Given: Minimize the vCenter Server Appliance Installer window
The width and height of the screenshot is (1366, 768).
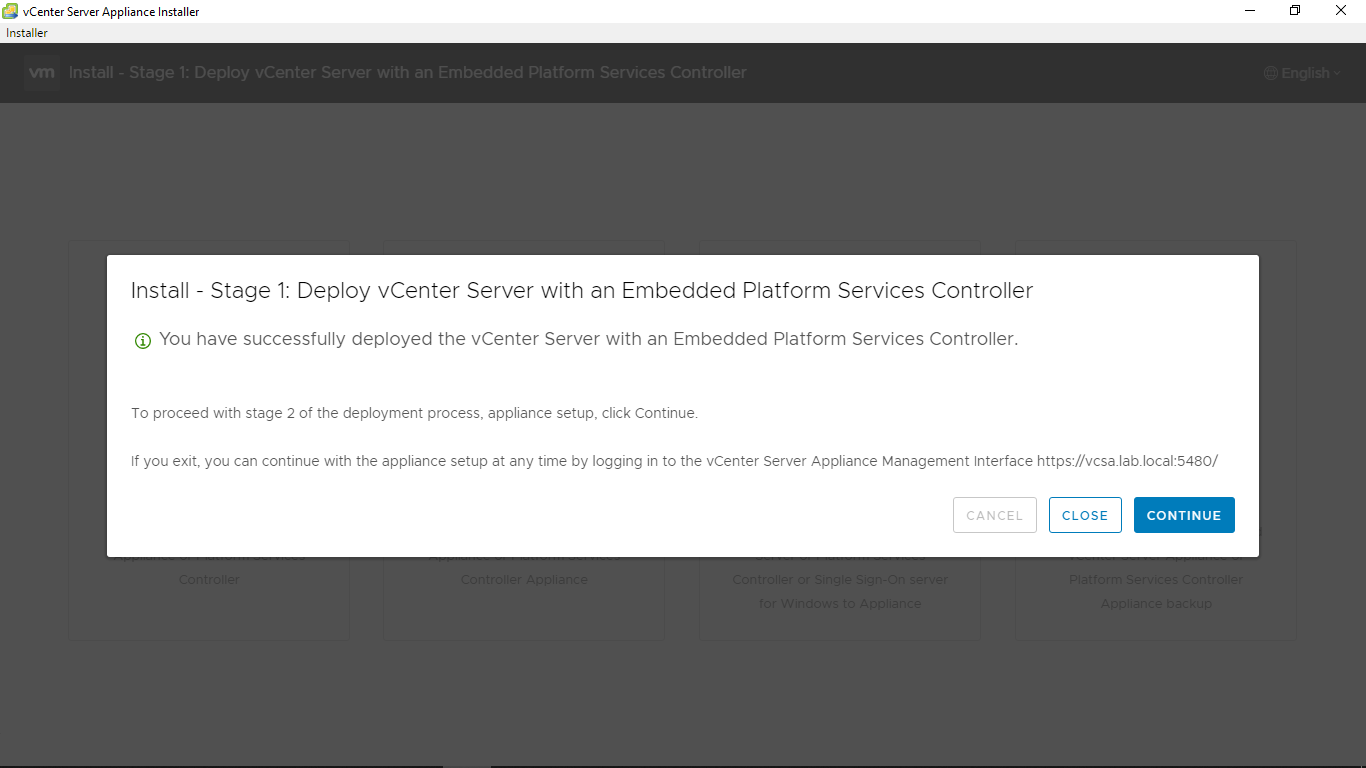Looking at the screenshot, I should coord(1250,11).
